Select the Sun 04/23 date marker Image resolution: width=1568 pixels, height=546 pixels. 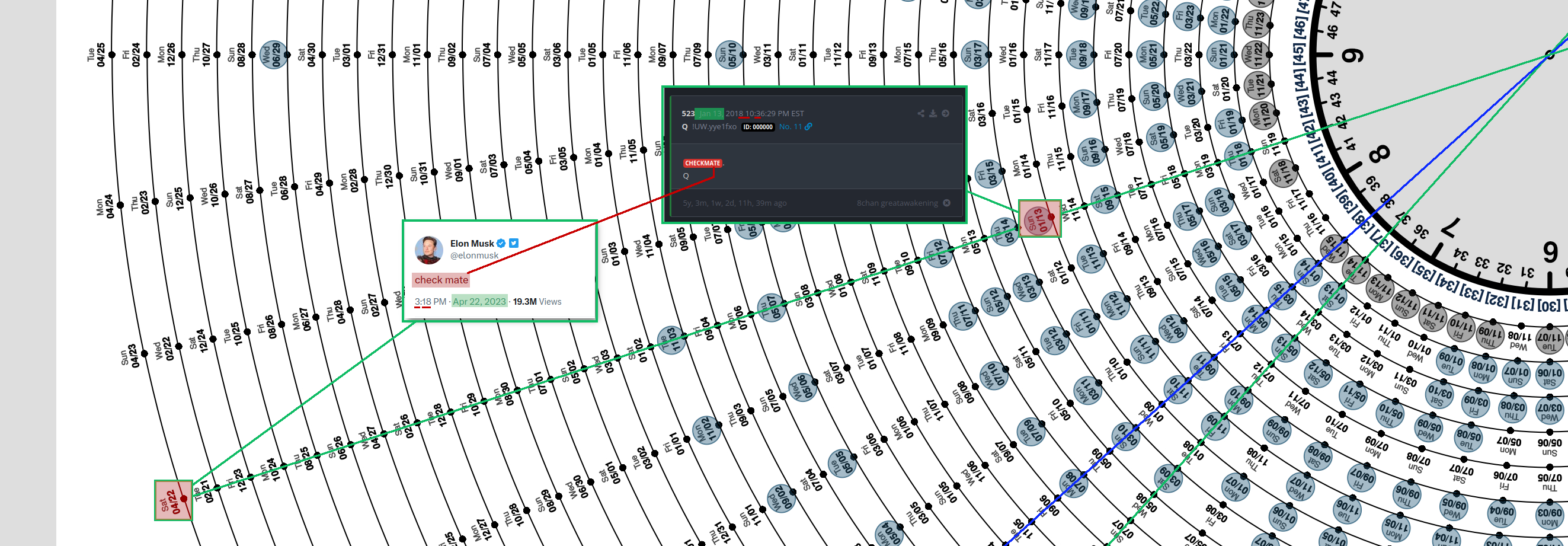130,357
